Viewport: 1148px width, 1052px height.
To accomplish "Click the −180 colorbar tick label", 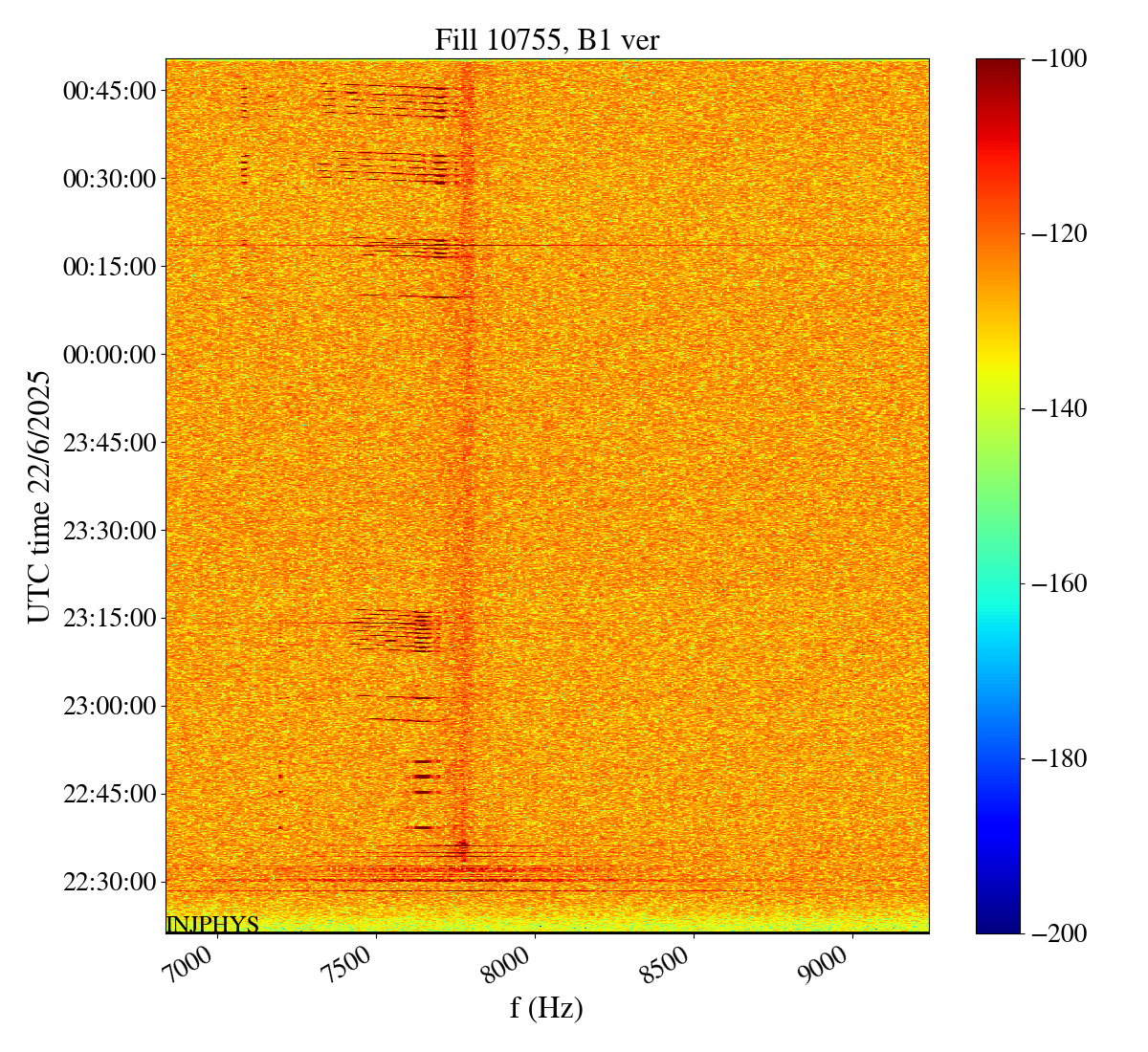I will point(1060,758).
